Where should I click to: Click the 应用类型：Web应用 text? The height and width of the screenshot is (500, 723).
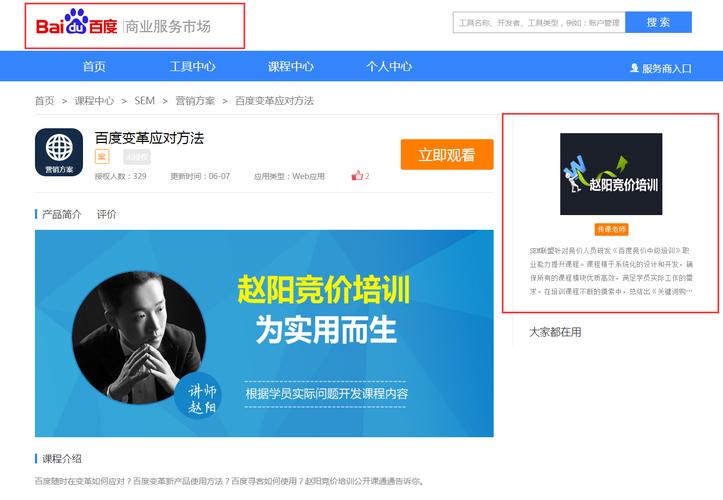(289, 176)
